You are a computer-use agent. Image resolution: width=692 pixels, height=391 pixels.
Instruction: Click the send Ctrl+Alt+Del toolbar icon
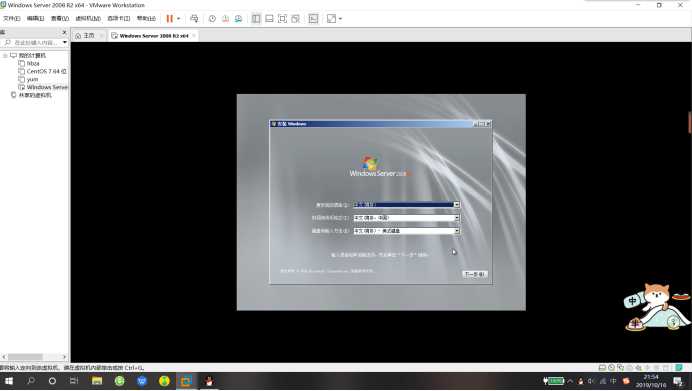[194, 19]
